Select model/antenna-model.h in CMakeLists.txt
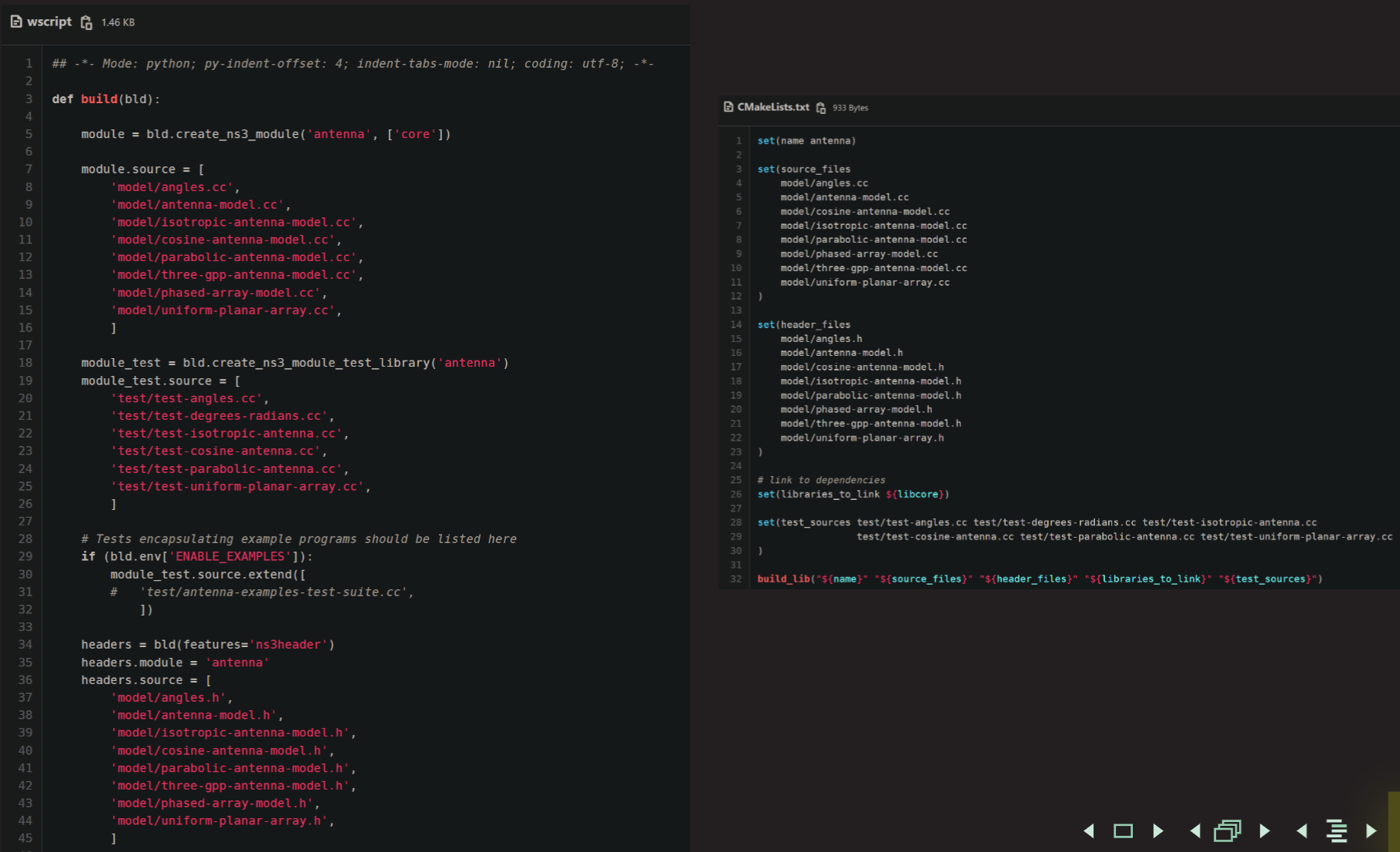 pos(842,352)
